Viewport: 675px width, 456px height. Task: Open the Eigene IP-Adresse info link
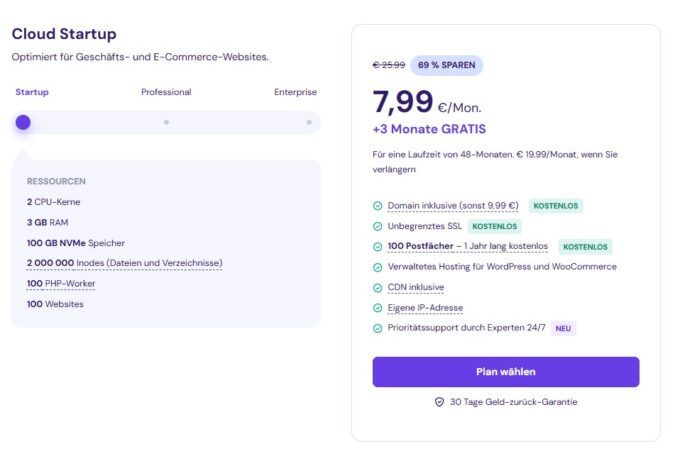(x=425, y=308)
